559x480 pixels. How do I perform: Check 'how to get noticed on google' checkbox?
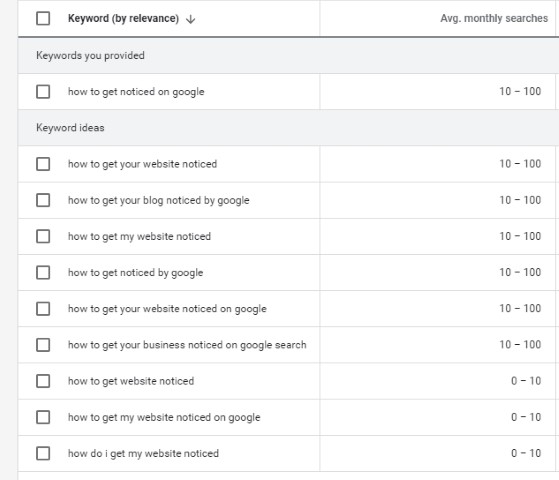coord(43,92)
